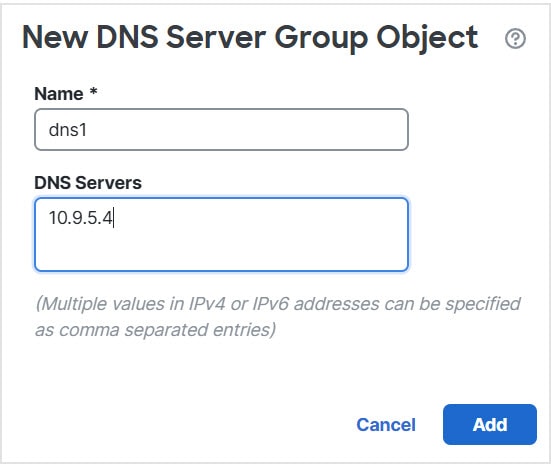Click empty space below the 10.9.5.4 line
This screenshot has height=464, width=551.
tap(221, 251)
